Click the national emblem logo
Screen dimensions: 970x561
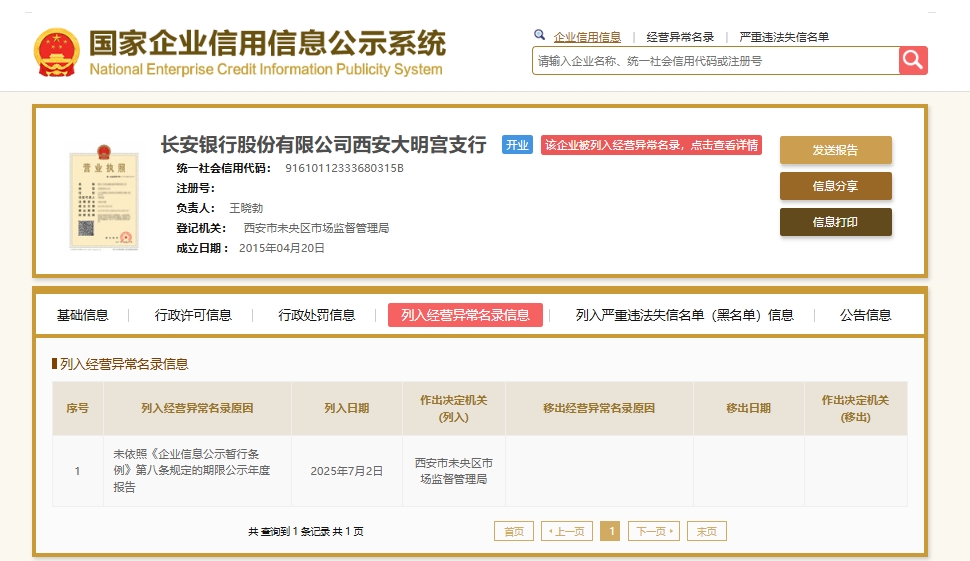click(56, 53)
